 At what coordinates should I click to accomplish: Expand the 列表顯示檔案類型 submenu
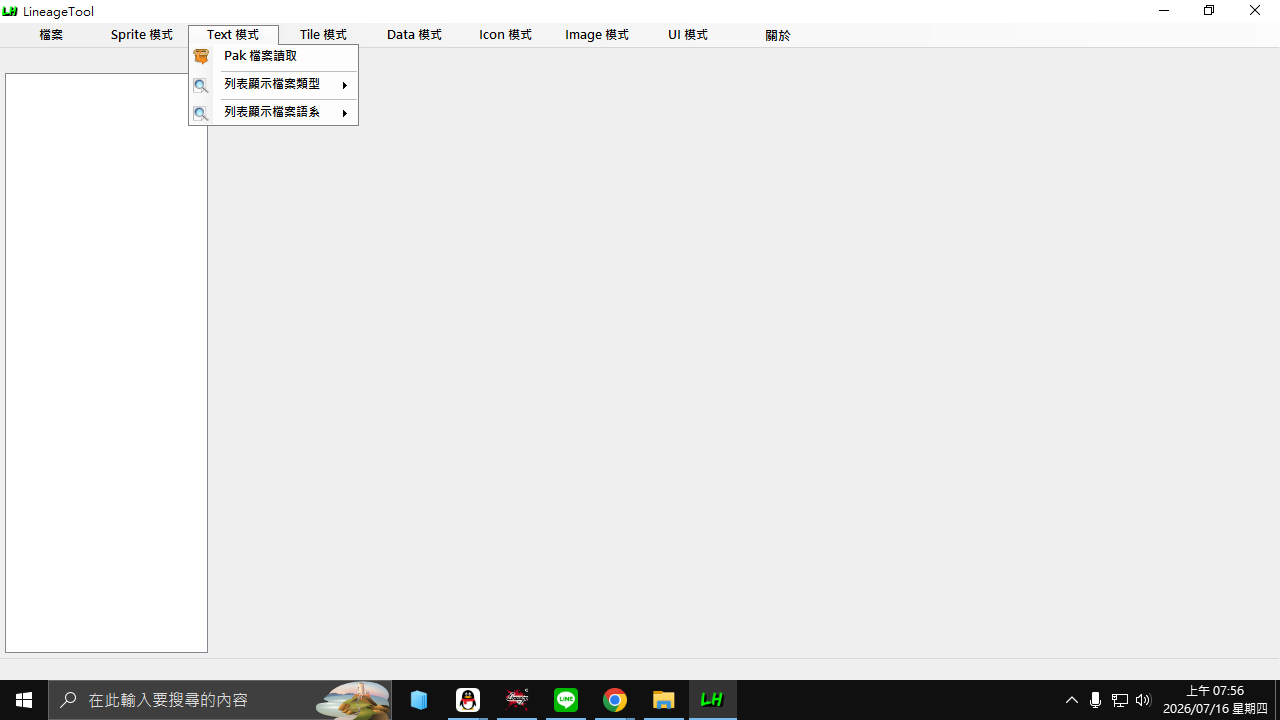click(273, 85)
